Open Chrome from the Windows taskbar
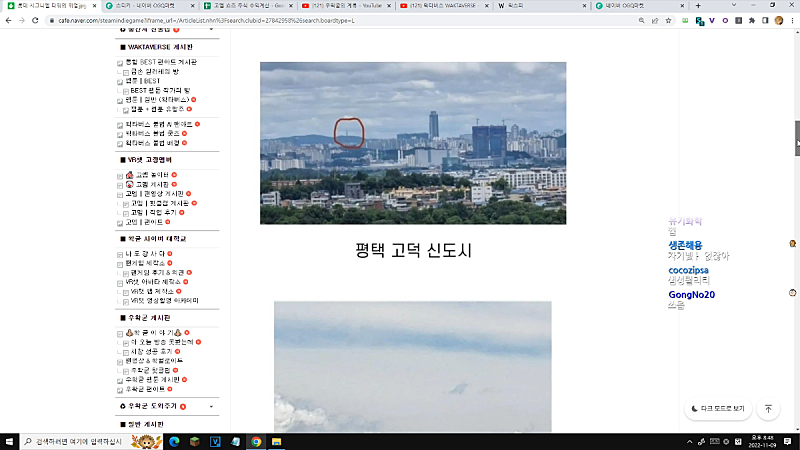This screenshot has width=800, height=450. click(256, 441)
